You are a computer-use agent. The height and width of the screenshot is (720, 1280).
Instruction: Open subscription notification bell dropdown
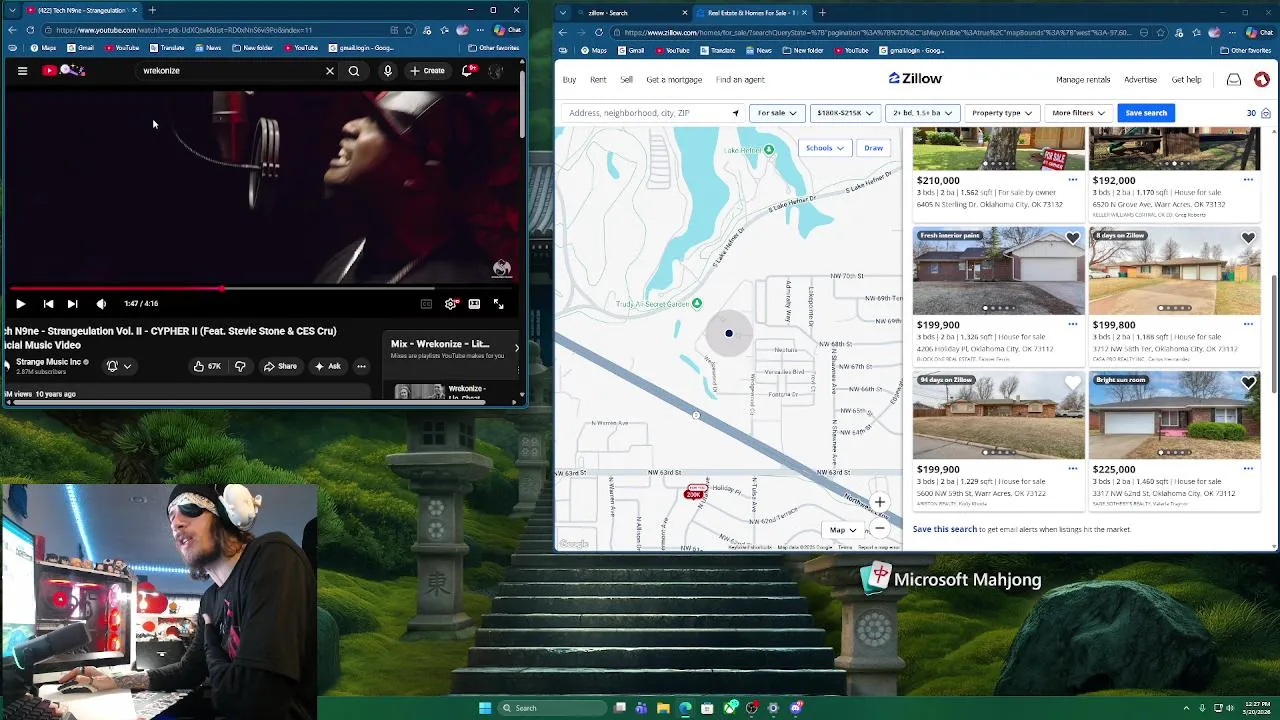point(118,366)
